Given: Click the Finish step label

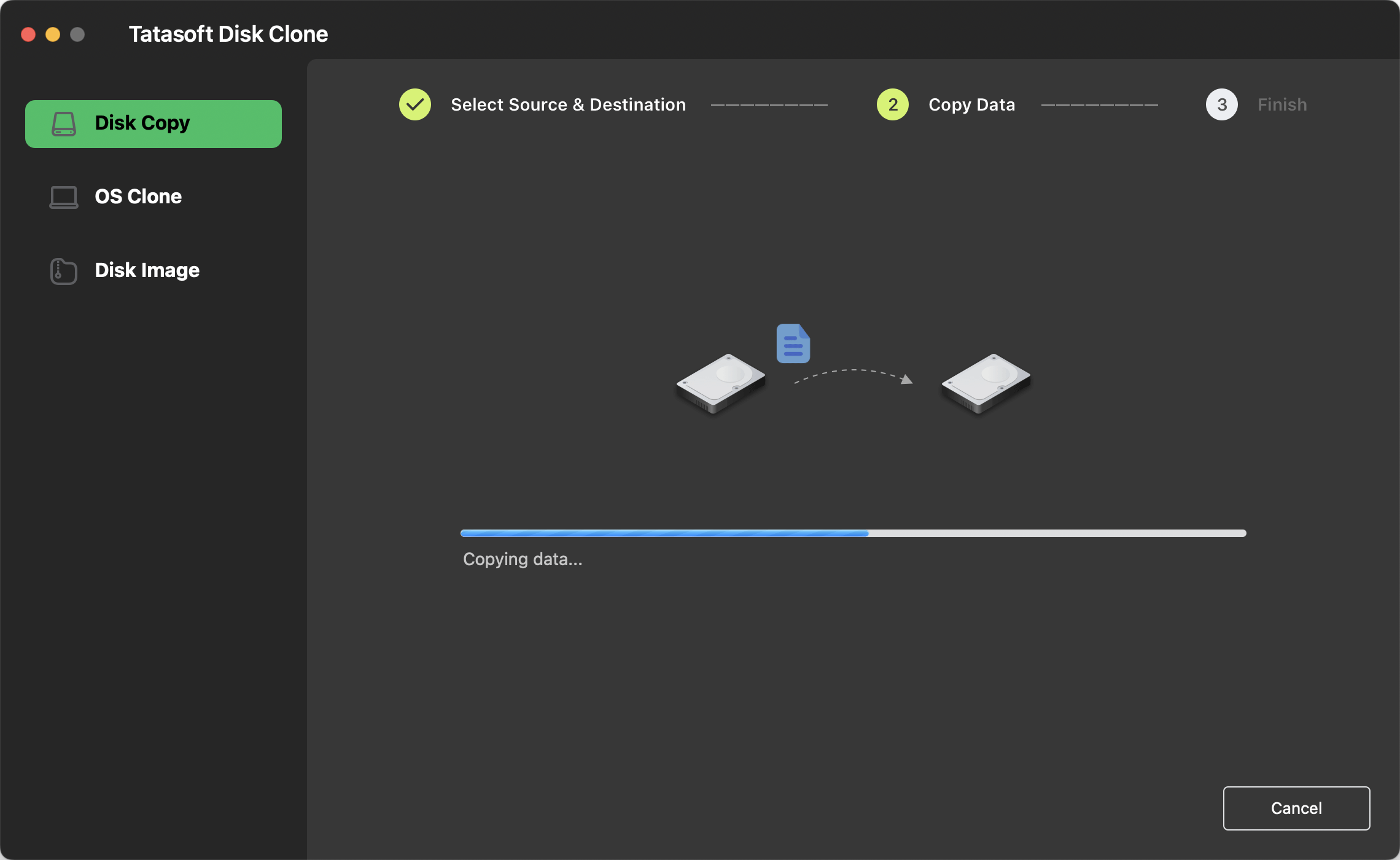Looking at the screenshot, I should (x=1282, y=105).
